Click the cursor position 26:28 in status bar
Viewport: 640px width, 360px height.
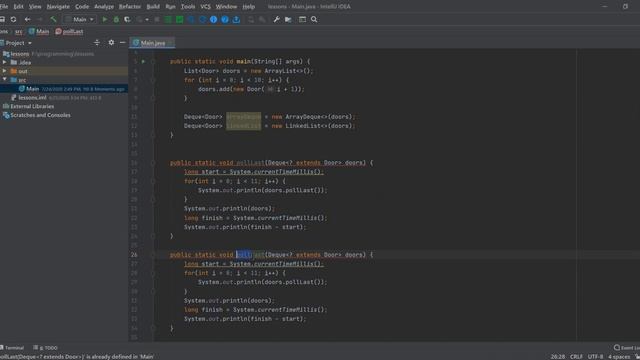[x=558, y=357]
